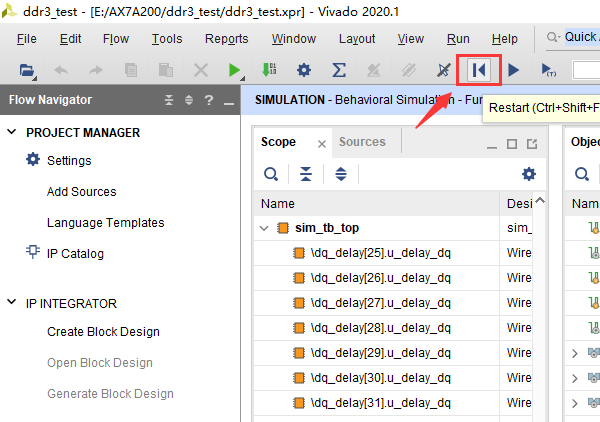Open the Run menu

[458, 39]
